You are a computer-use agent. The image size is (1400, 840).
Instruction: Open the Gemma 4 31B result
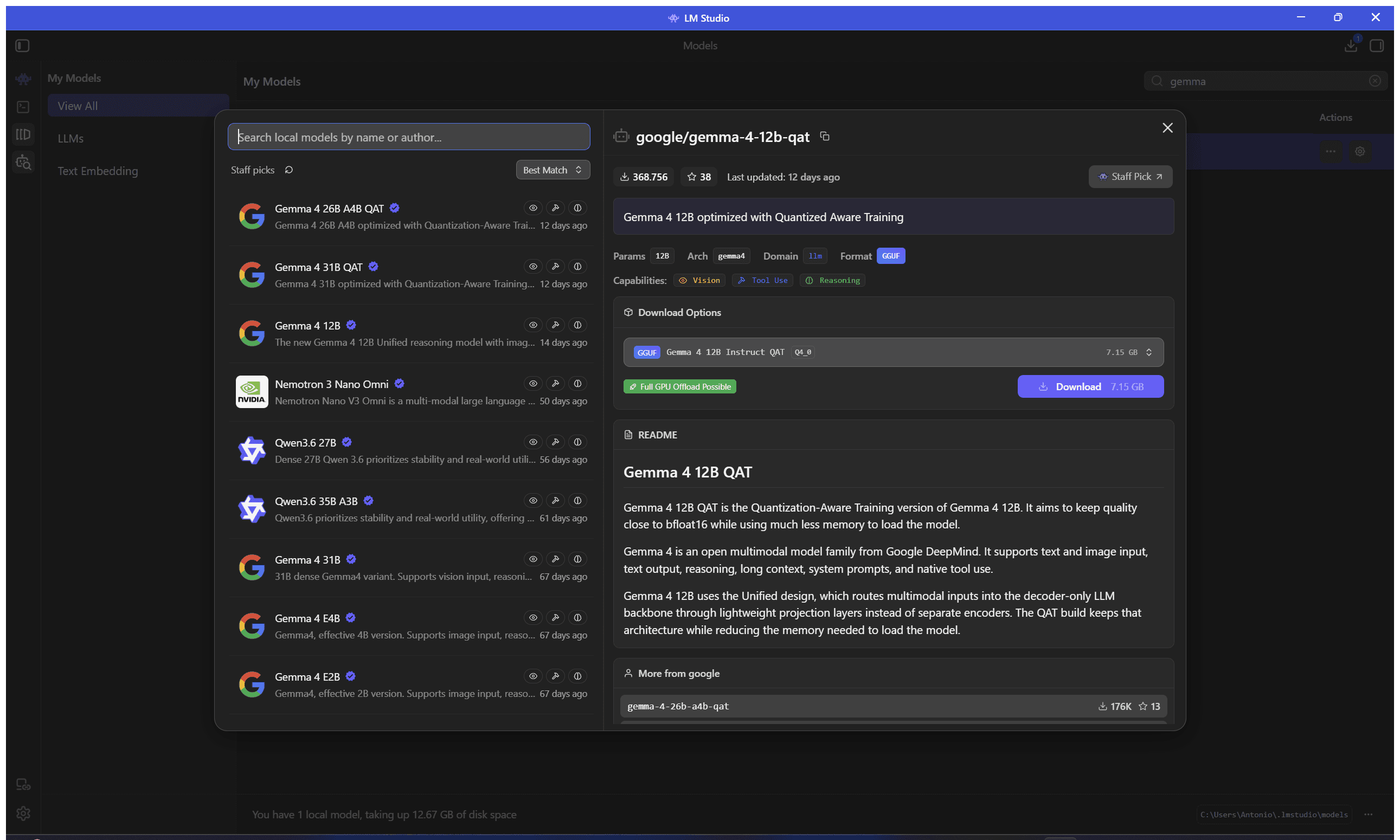(411, 568)
